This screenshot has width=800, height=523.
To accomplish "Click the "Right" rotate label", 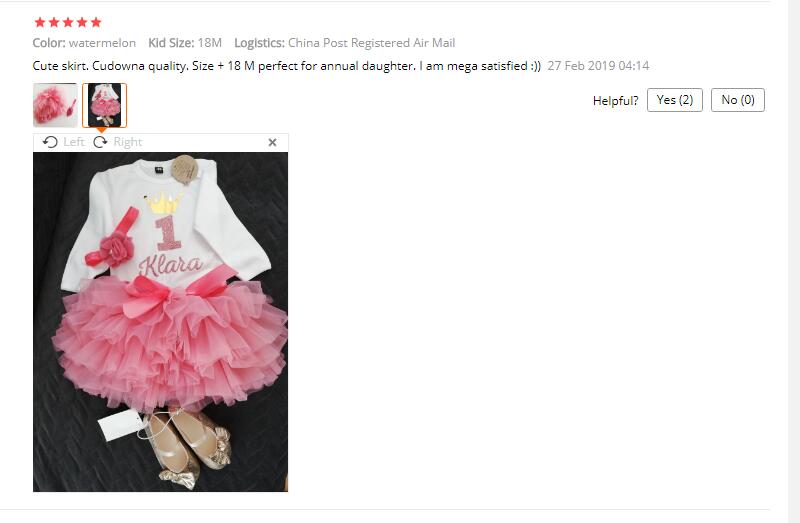I will pyautogui.click(x=128, y=142).
